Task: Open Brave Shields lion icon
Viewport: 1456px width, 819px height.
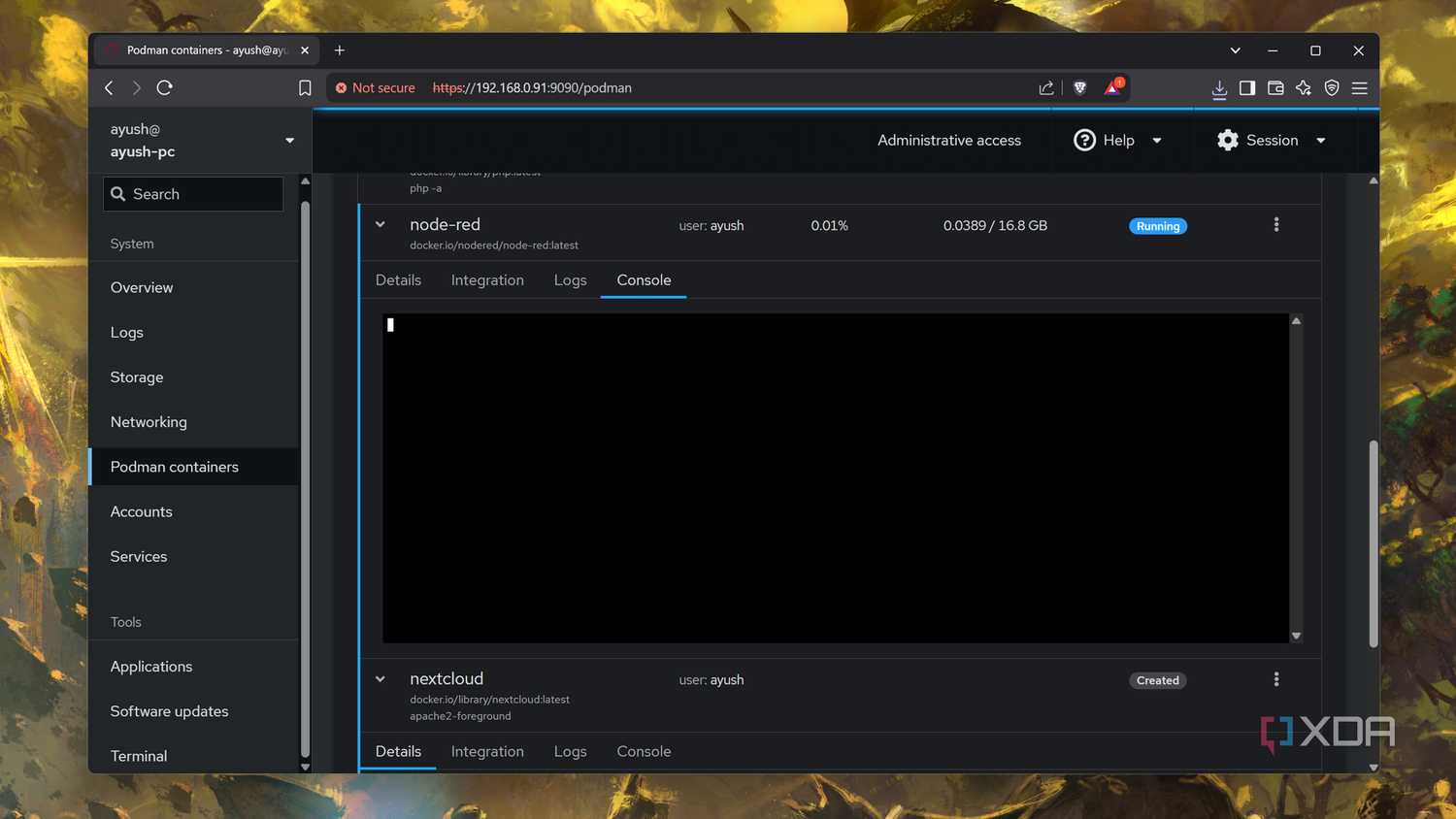Action: [x=1079, y=87]
